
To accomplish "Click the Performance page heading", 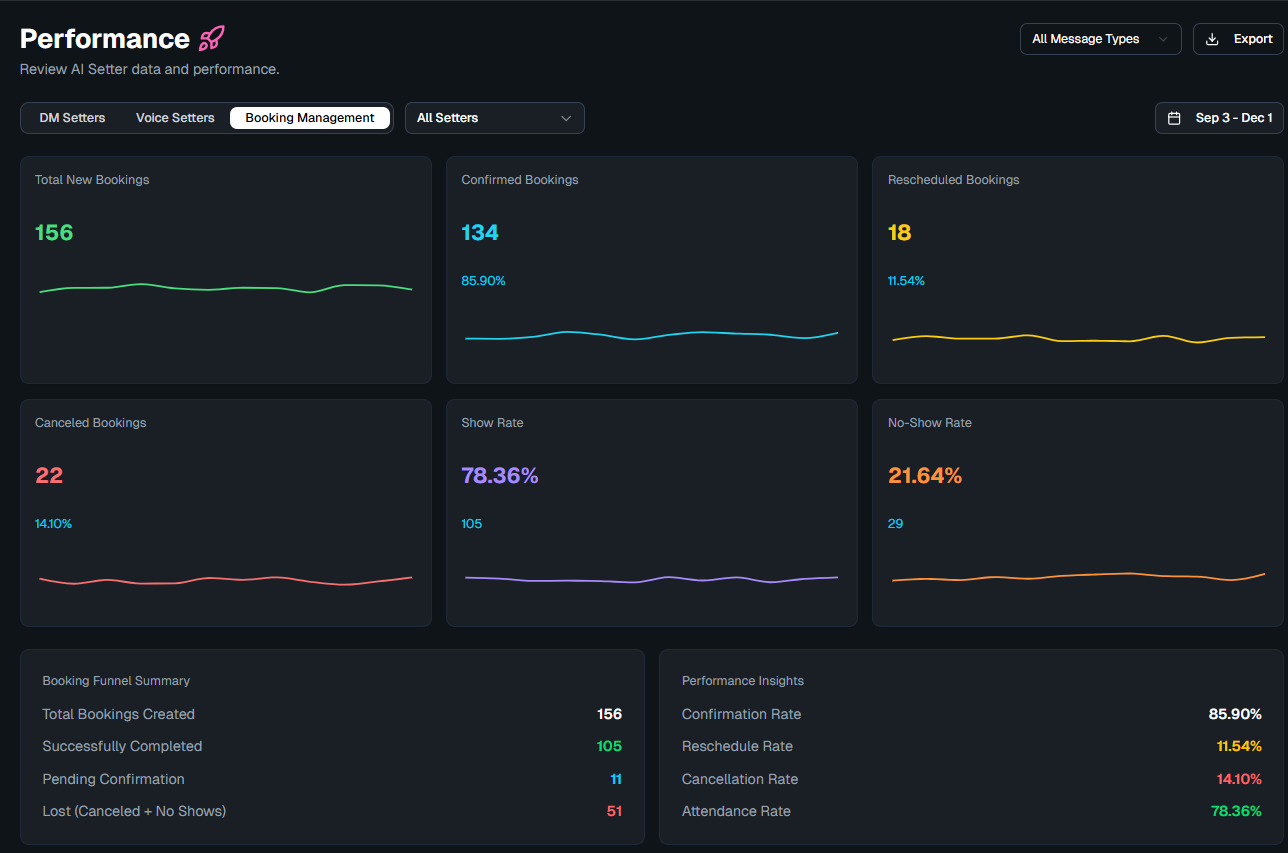I will click(105, 39).
